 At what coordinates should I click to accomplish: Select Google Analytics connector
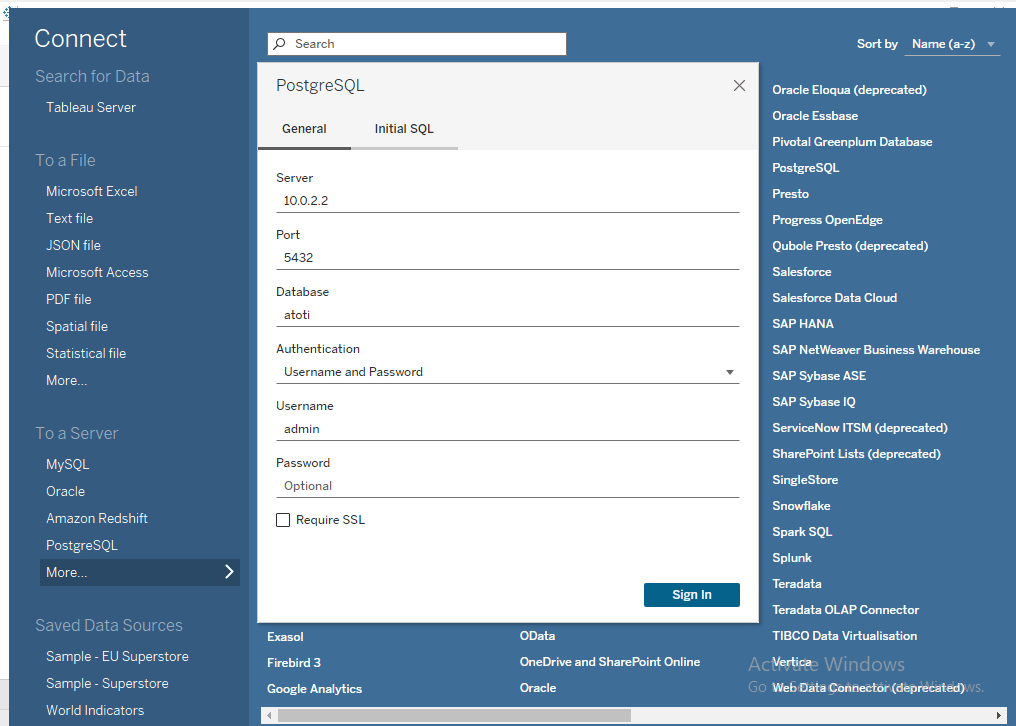point(314,689)
